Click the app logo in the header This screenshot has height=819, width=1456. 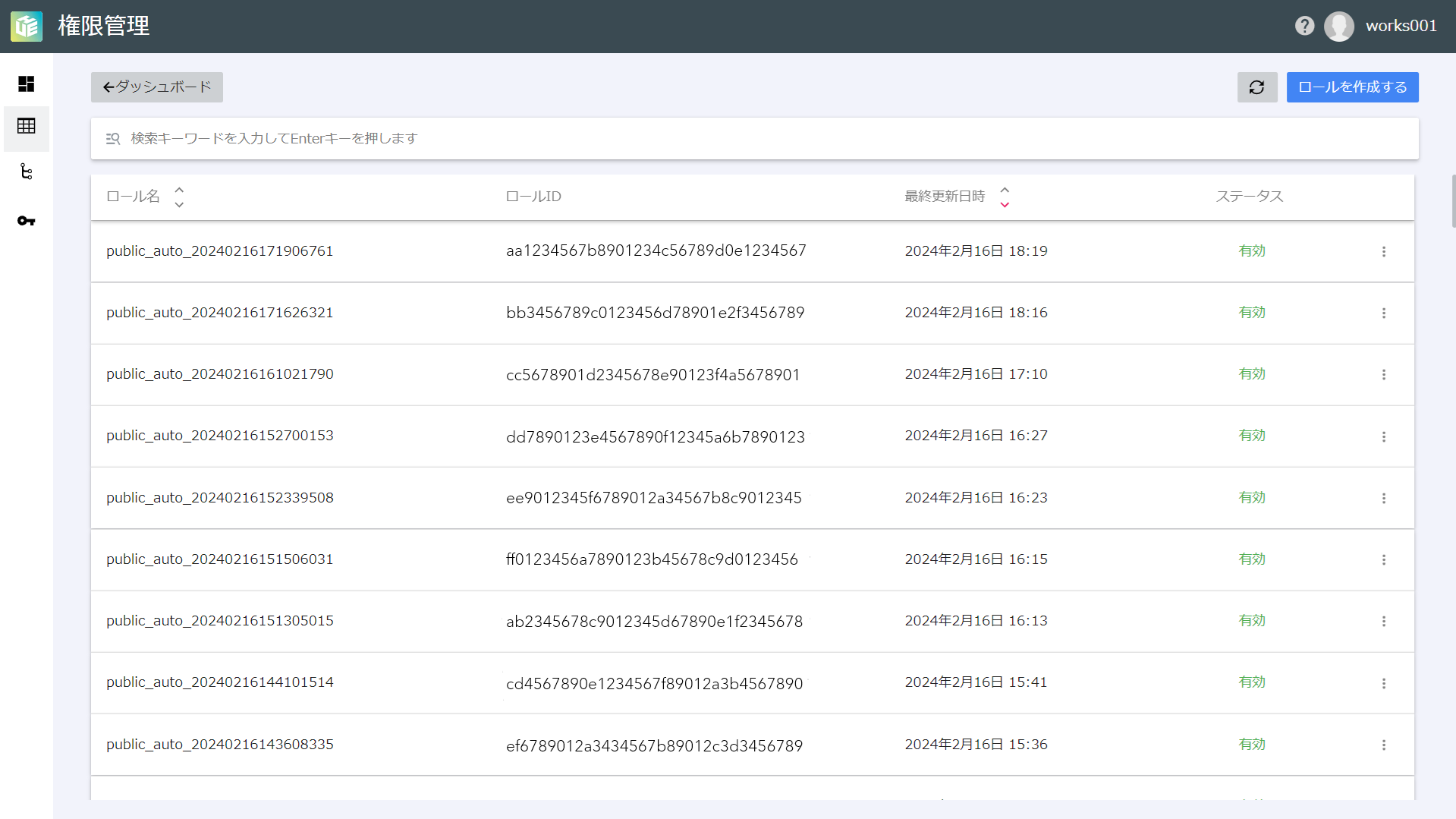(x=27, y=27)
